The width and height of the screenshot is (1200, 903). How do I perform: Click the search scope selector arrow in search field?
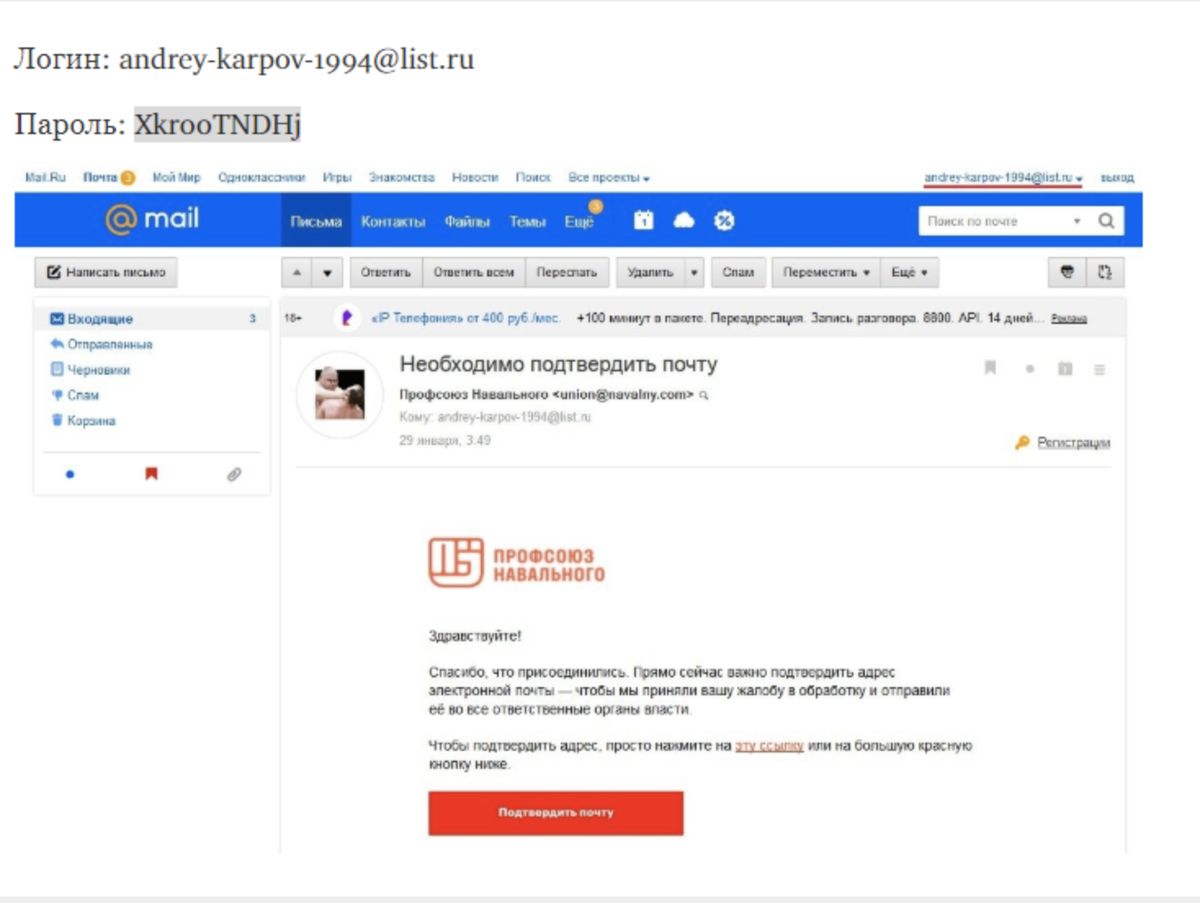click(1077, 221)
